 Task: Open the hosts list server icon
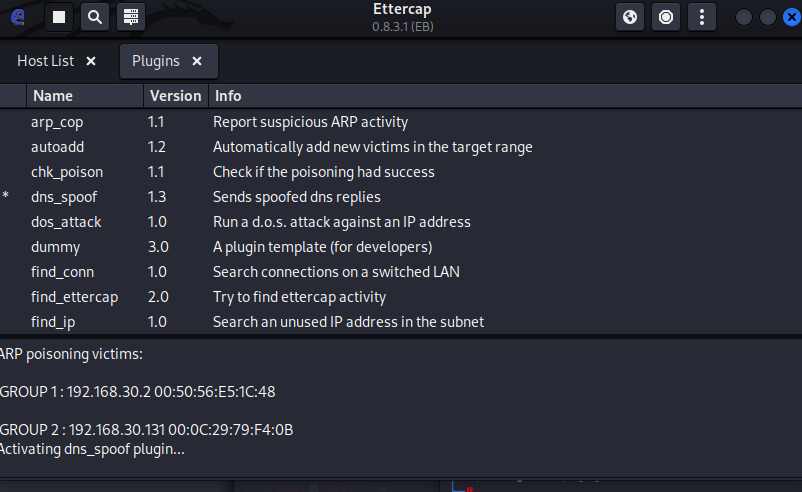[129, 17]
